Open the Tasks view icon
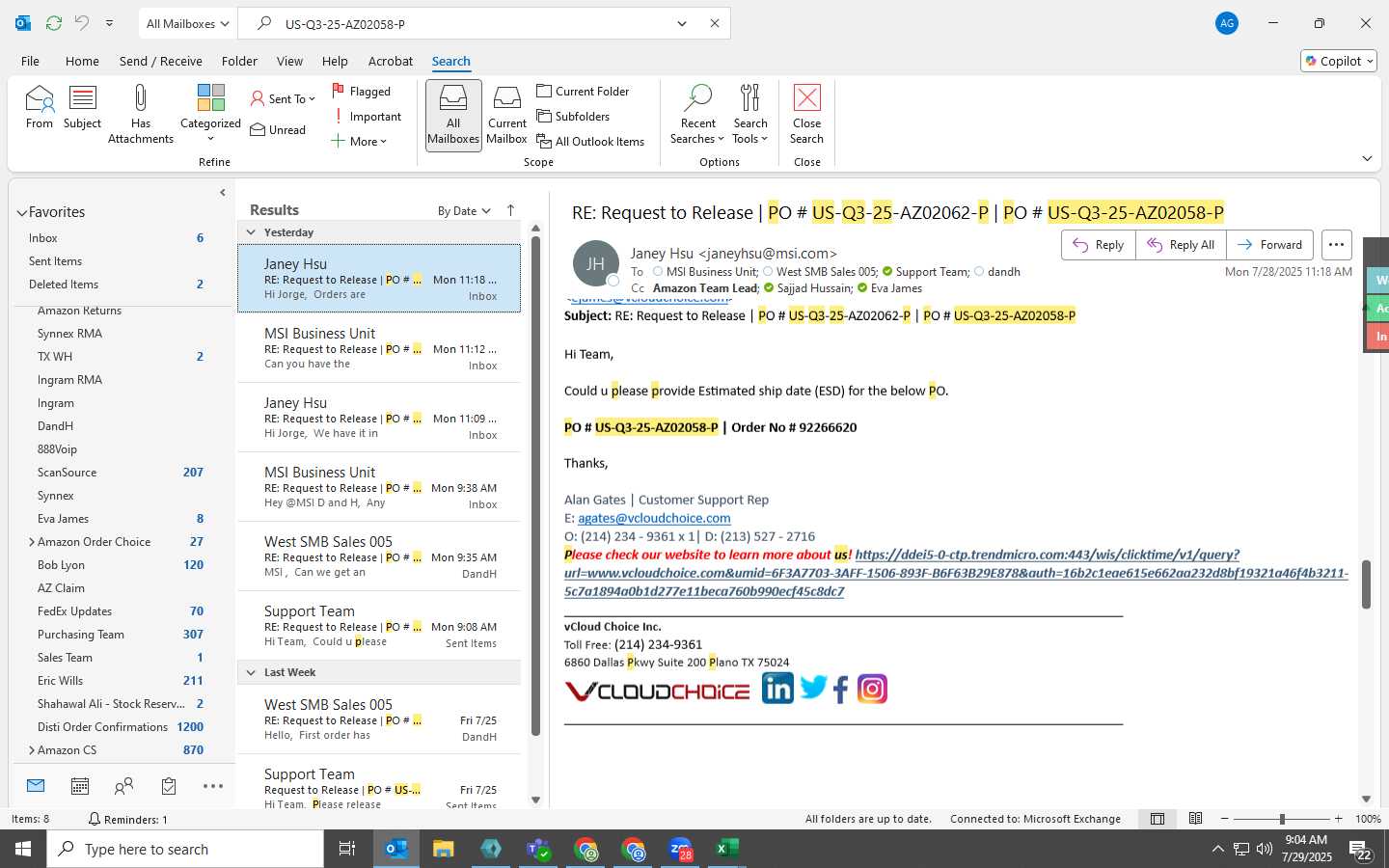Viewport: 1389px width, 868px height. (169, 786)
